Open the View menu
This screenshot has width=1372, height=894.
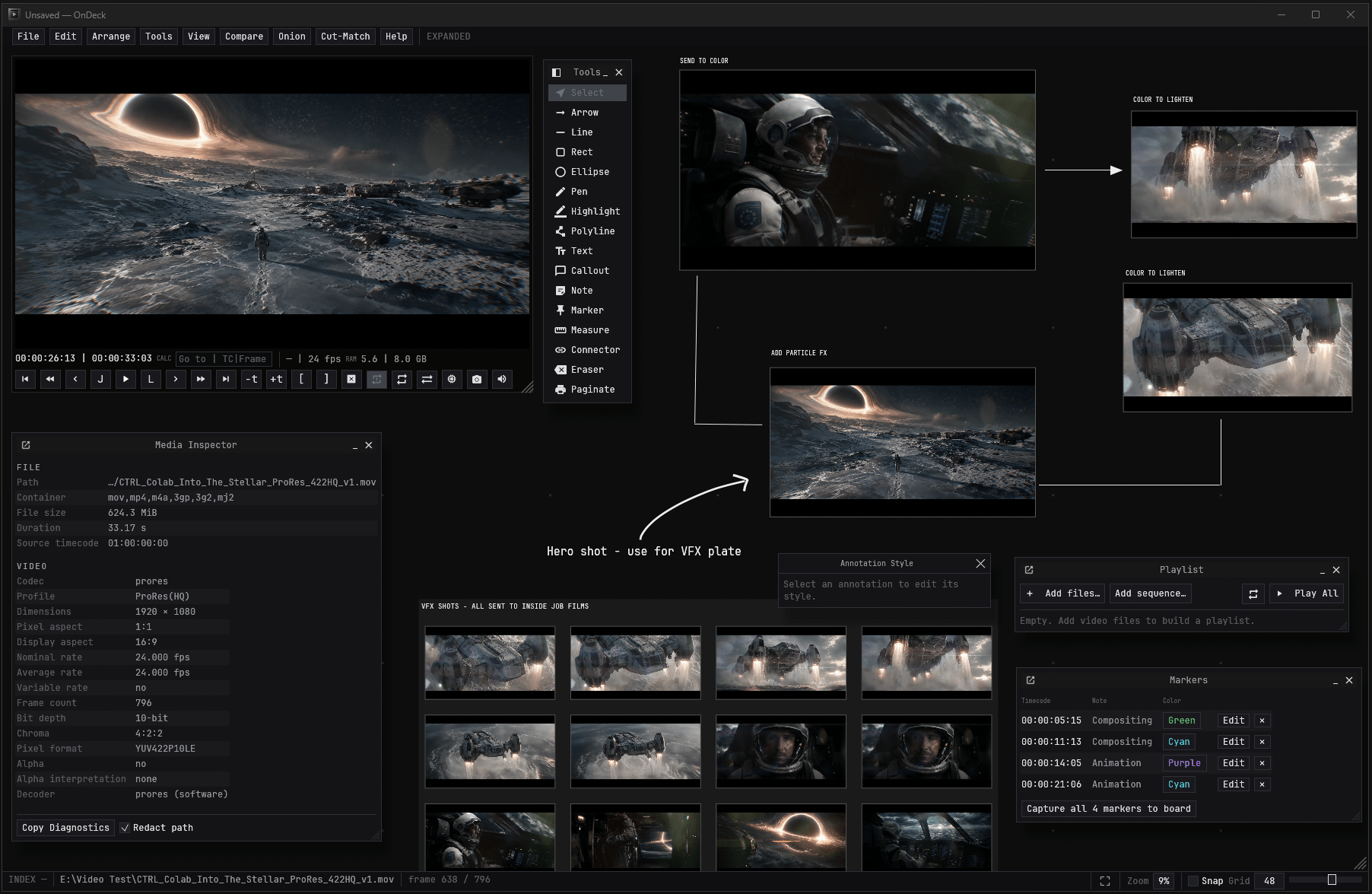[x=198, y=37]
